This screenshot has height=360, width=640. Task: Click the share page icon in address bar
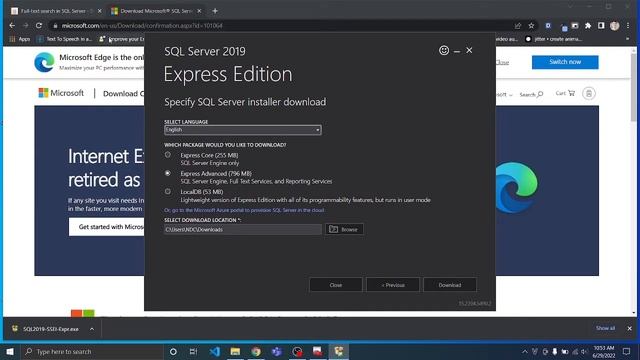point(518,26)
